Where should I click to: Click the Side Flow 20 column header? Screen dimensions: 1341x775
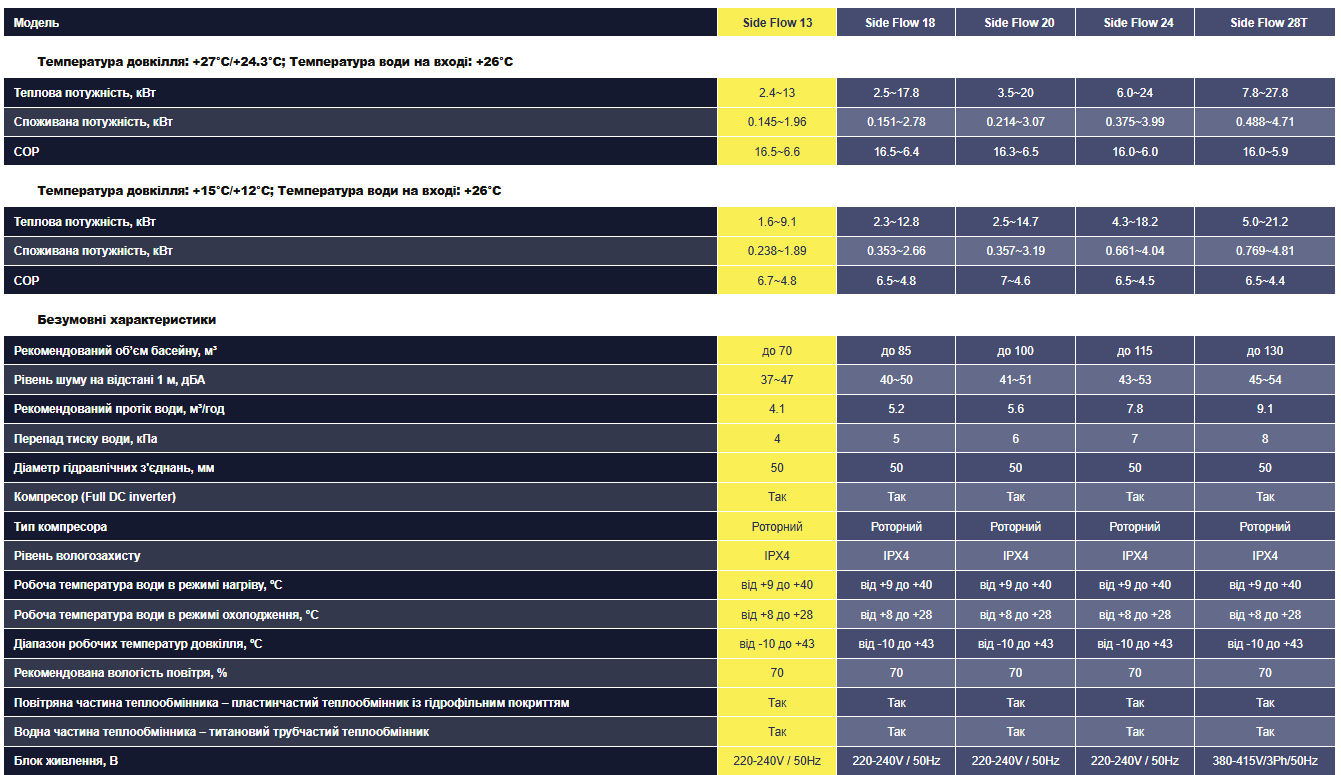coord(1018,23)
